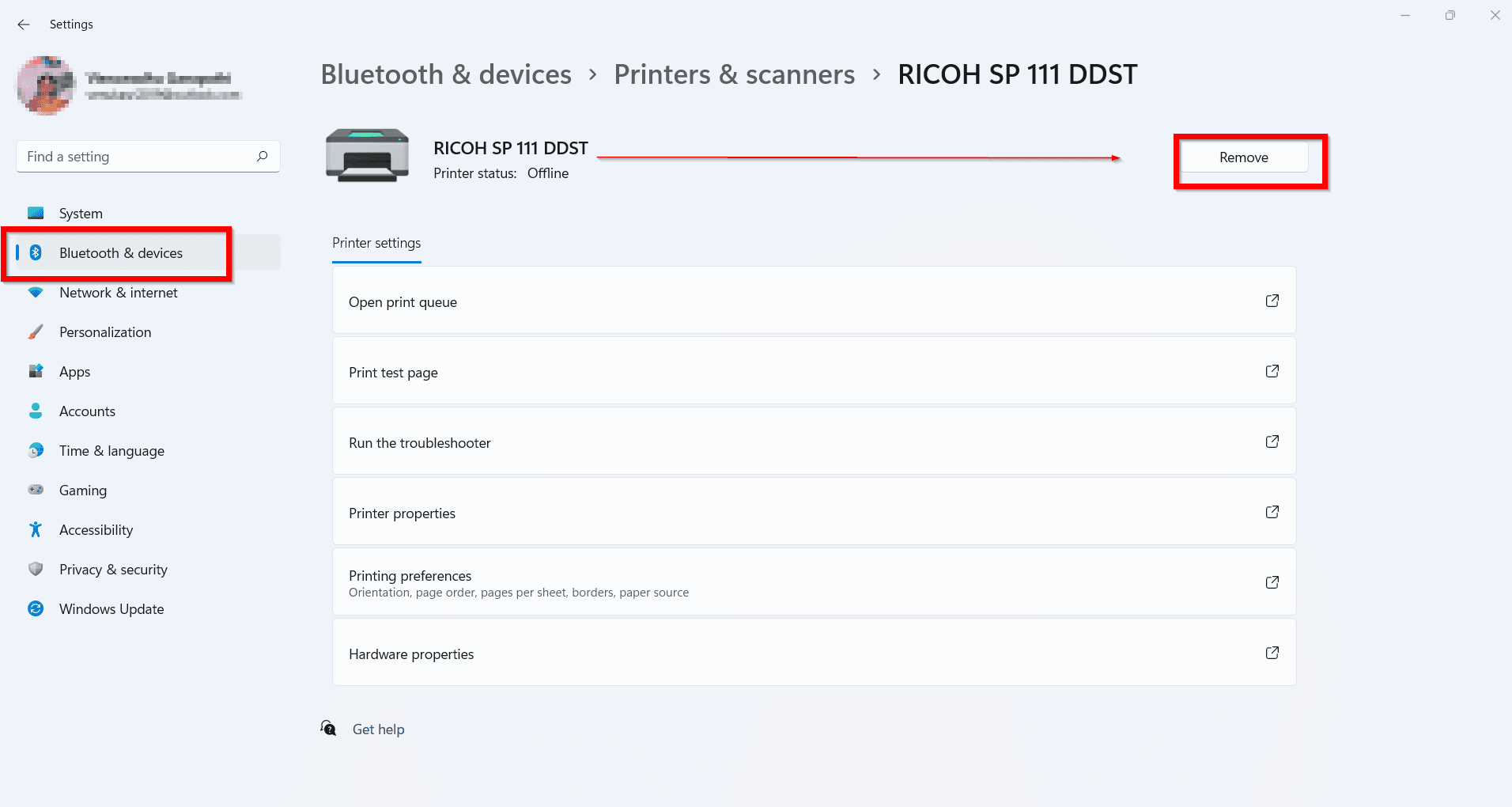Click the Printer properties open icon
This screenshot has height=807, width=1512.
[x=1272, y=512]
